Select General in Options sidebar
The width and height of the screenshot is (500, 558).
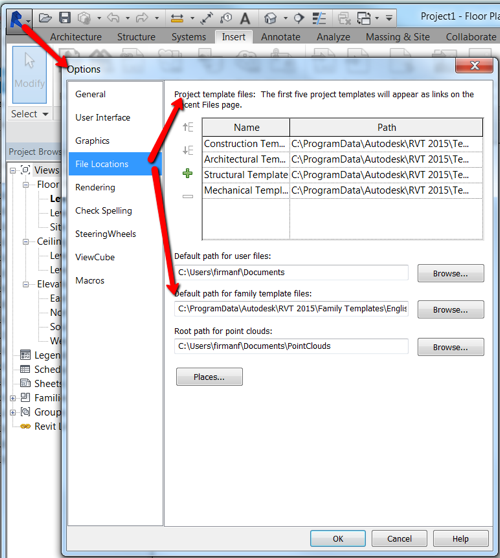click(90, 94)
